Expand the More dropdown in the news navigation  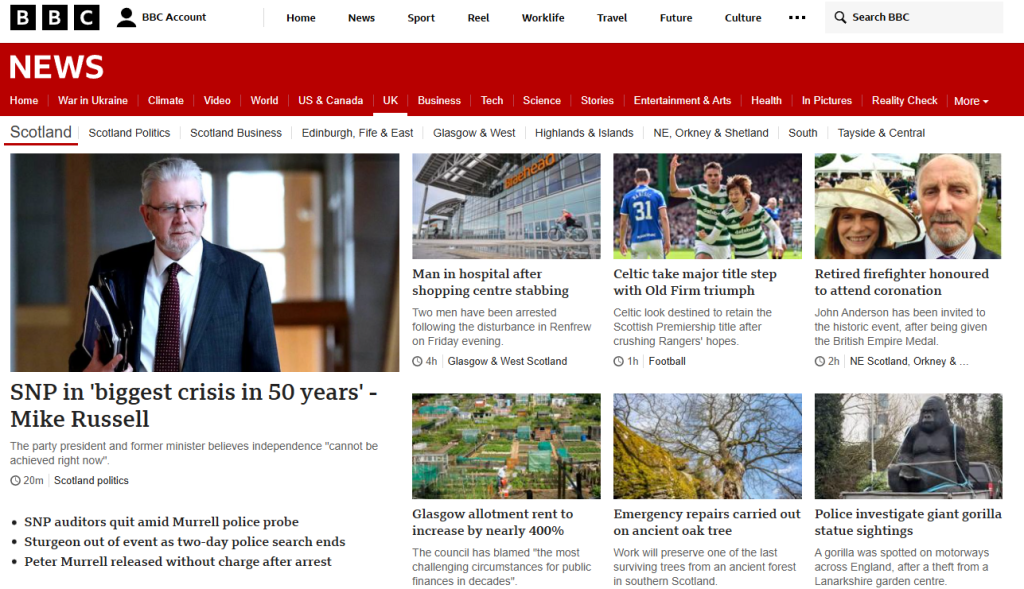click(971, 101)
